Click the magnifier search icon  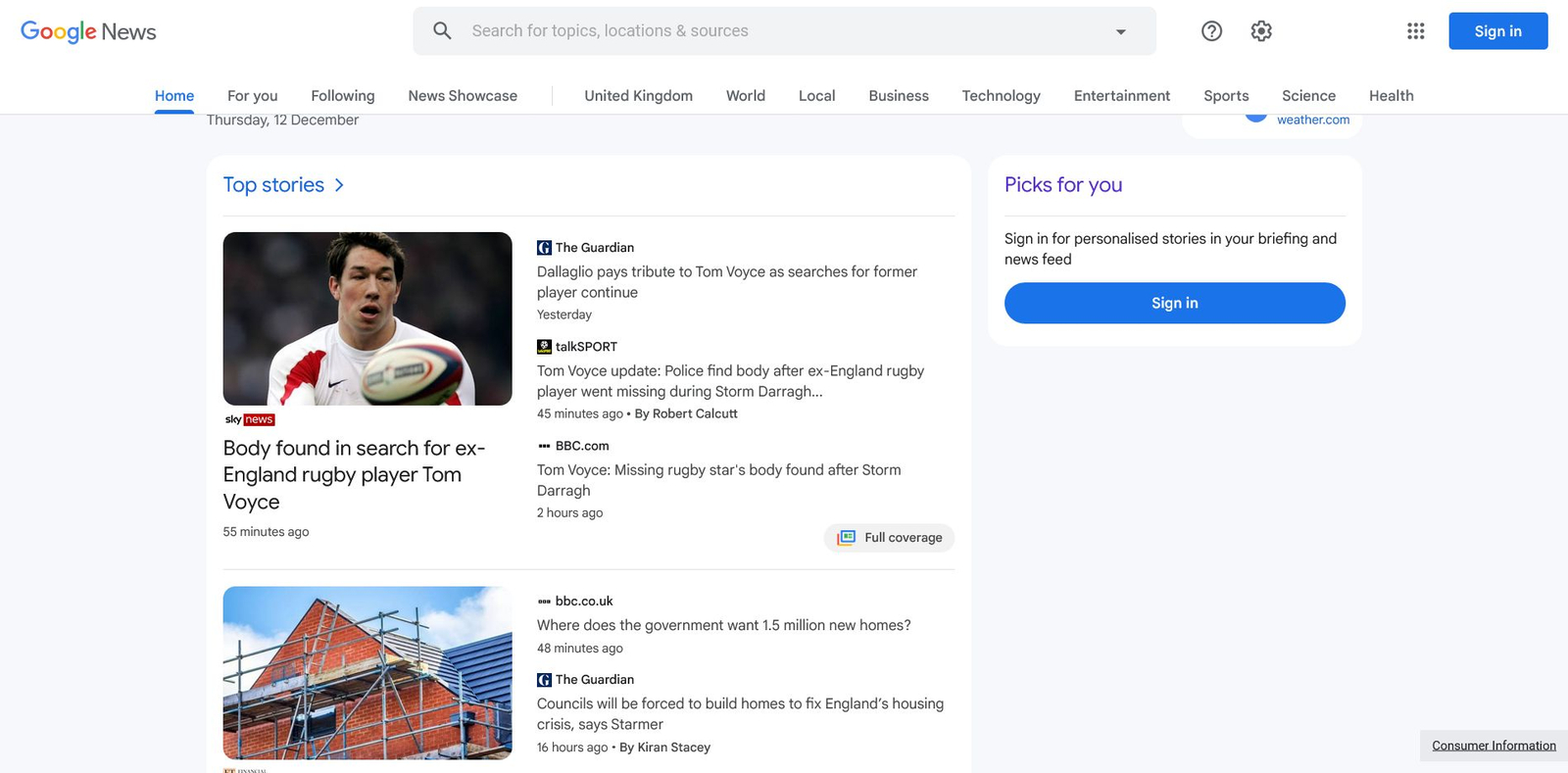pyautogui.click(x=442, y=30)
